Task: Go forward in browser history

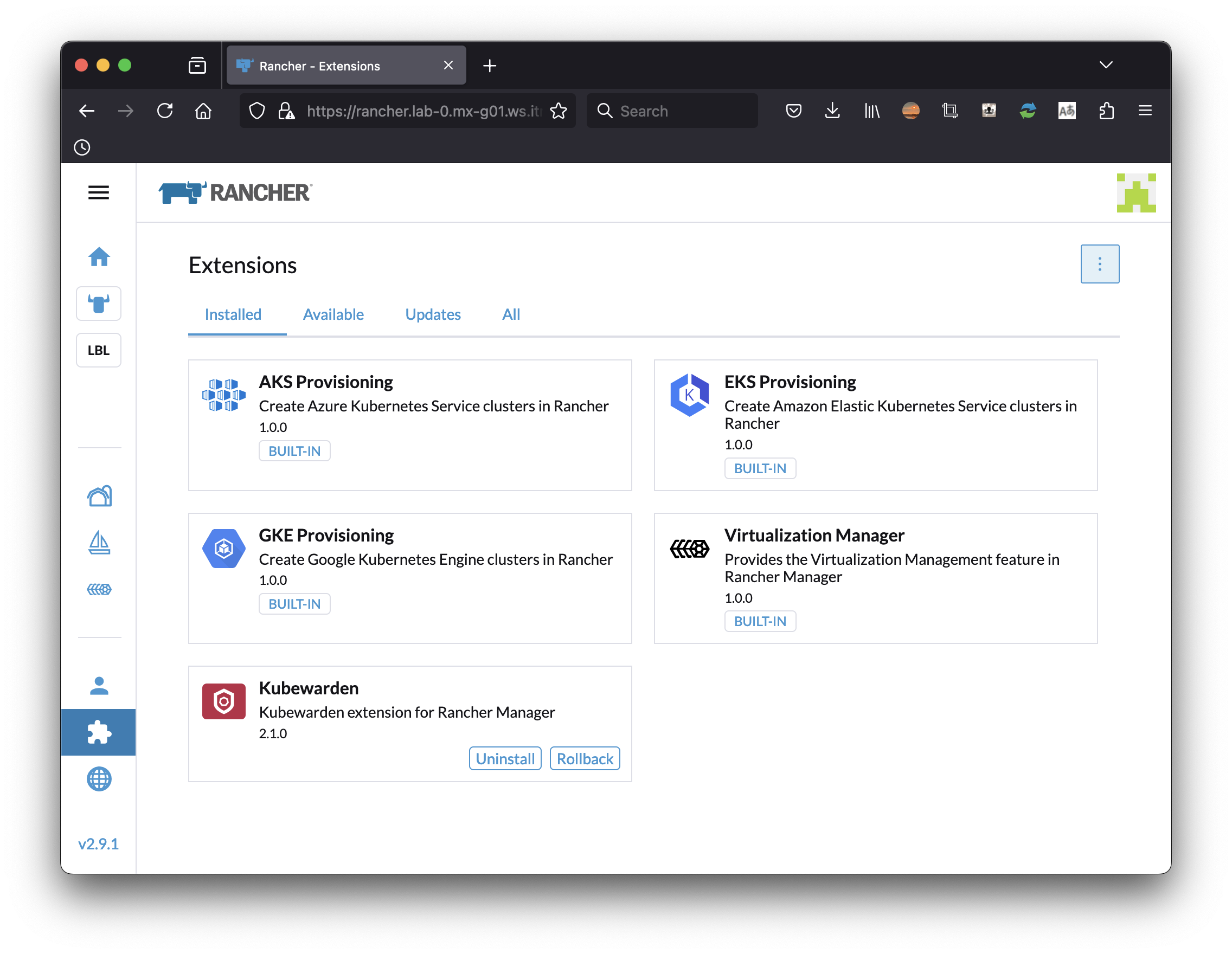Action: [x=126, y=111]
